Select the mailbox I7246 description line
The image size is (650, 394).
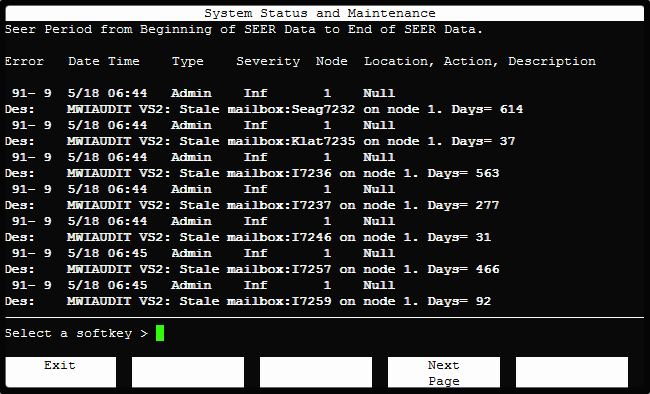tap(248, 237)
